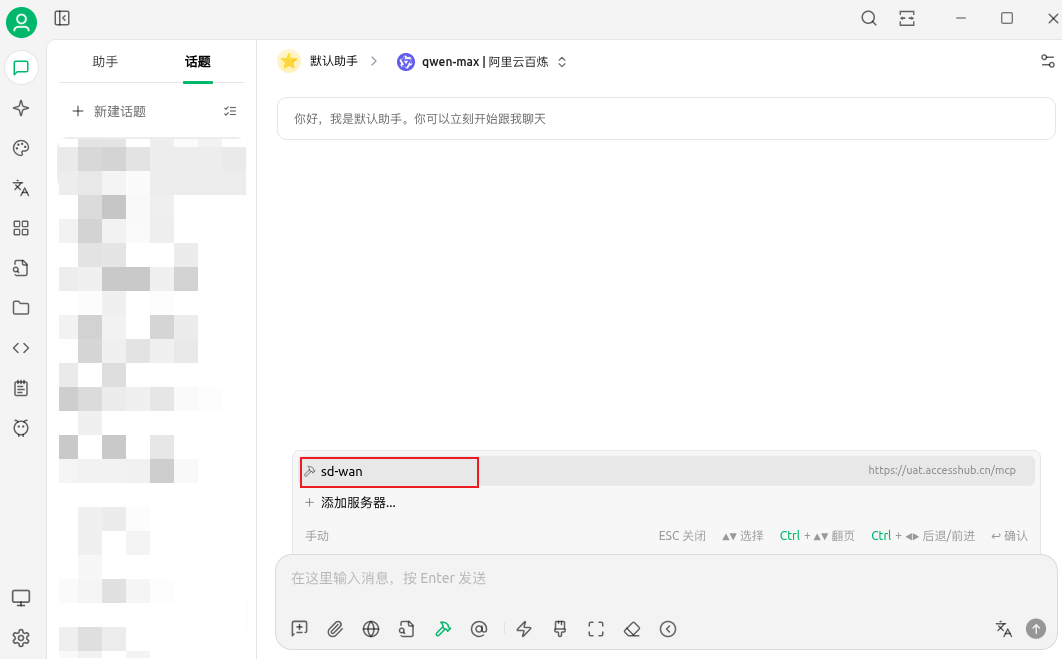The height and width of the screenshot is (659, 1062).
Task: Open the translate page from sidebar
Action: [x=21, y=188]
